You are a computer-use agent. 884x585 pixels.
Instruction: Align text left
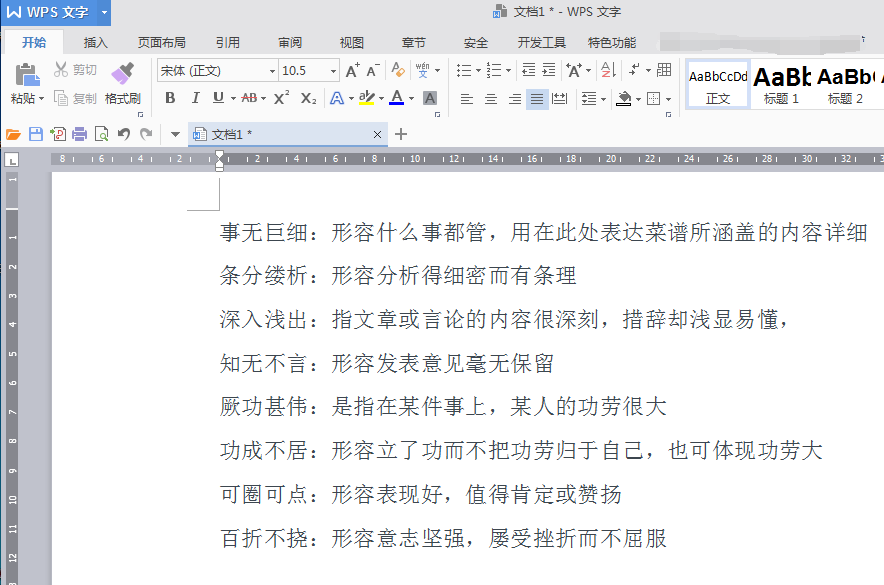point(466,99)
